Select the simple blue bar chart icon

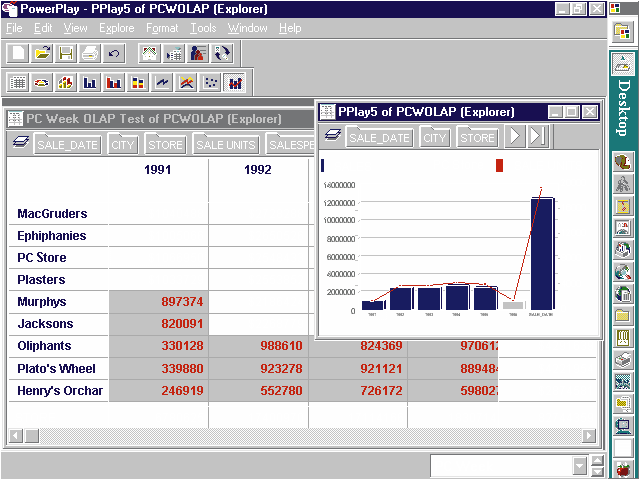(x=90, y=83)
